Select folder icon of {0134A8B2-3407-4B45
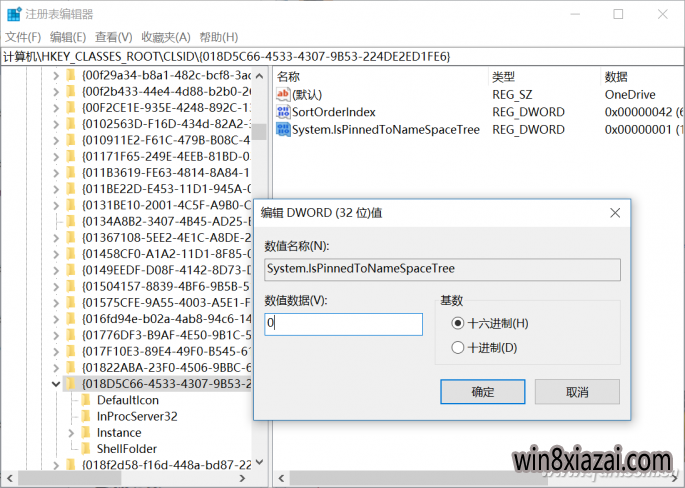Viewport: 685px width, 488px height. tap(71, 221)
